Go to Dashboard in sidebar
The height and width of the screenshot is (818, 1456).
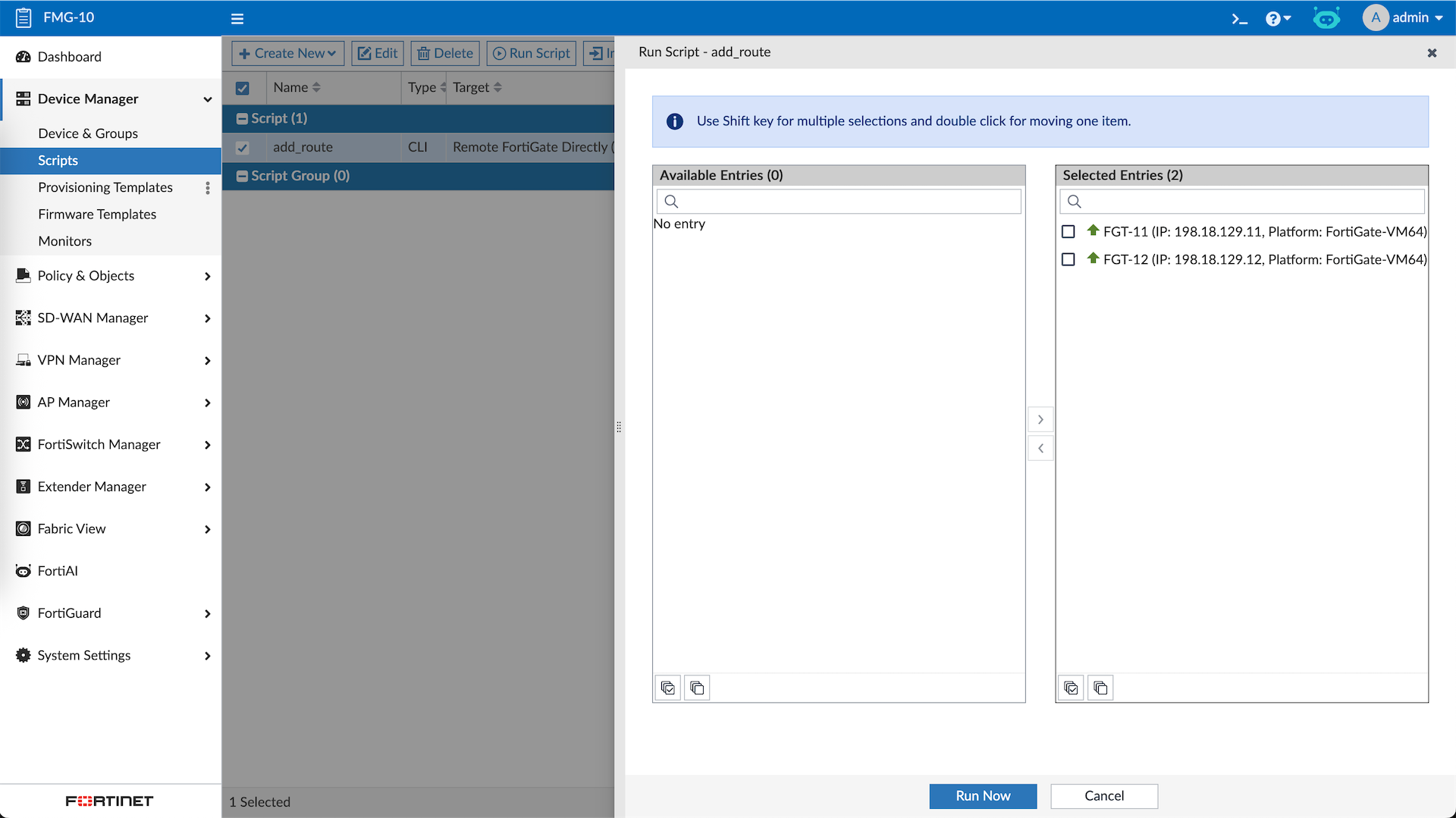coord(69,57)
